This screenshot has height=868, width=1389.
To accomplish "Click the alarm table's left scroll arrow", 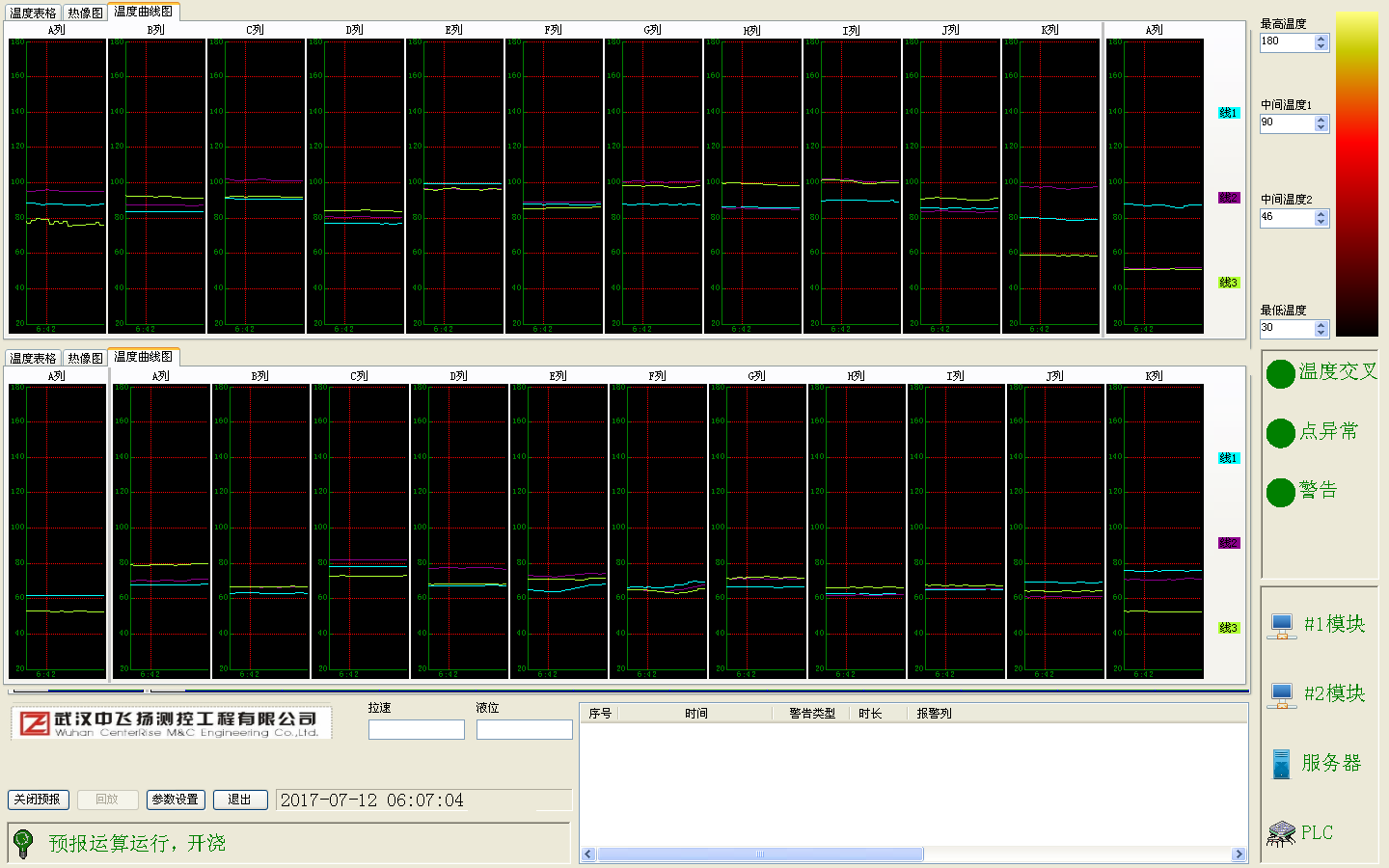I will [x=588, y=854].
